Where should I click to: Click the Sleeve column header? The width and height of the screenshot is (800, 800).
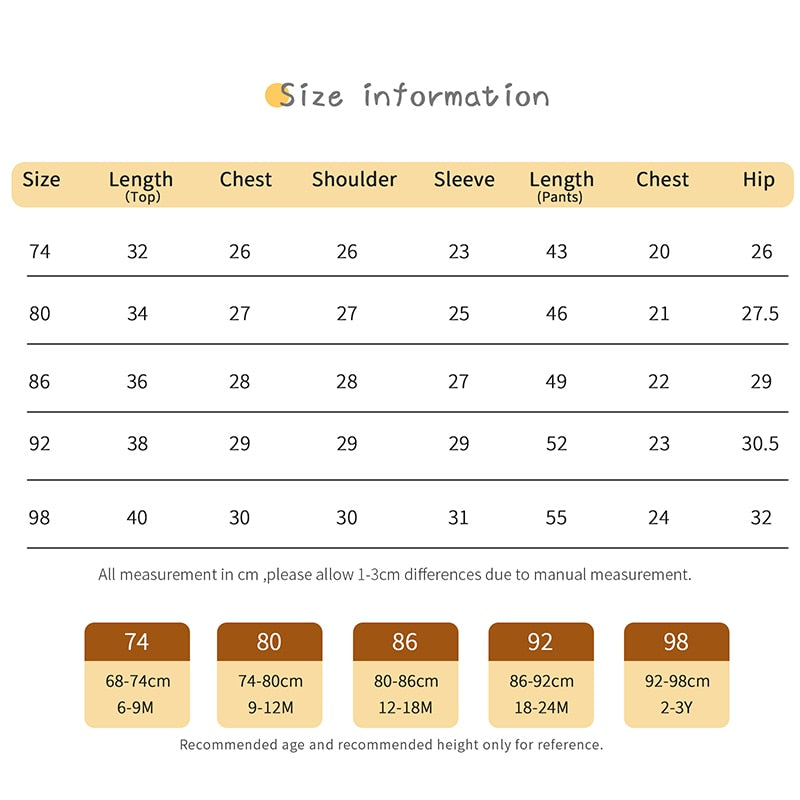pyautogui.click(x=464, y=180)
